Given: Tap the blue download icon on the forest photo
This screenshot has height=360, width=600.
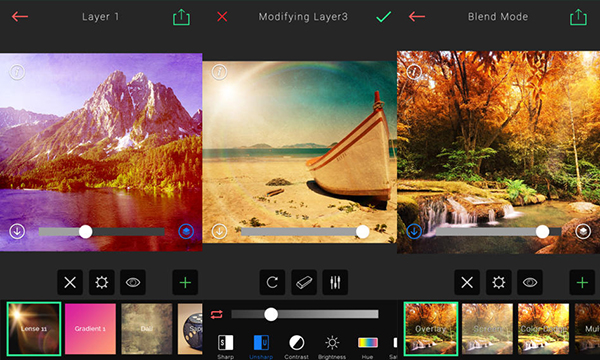Looking at the screenshot, I should [414, 231].
